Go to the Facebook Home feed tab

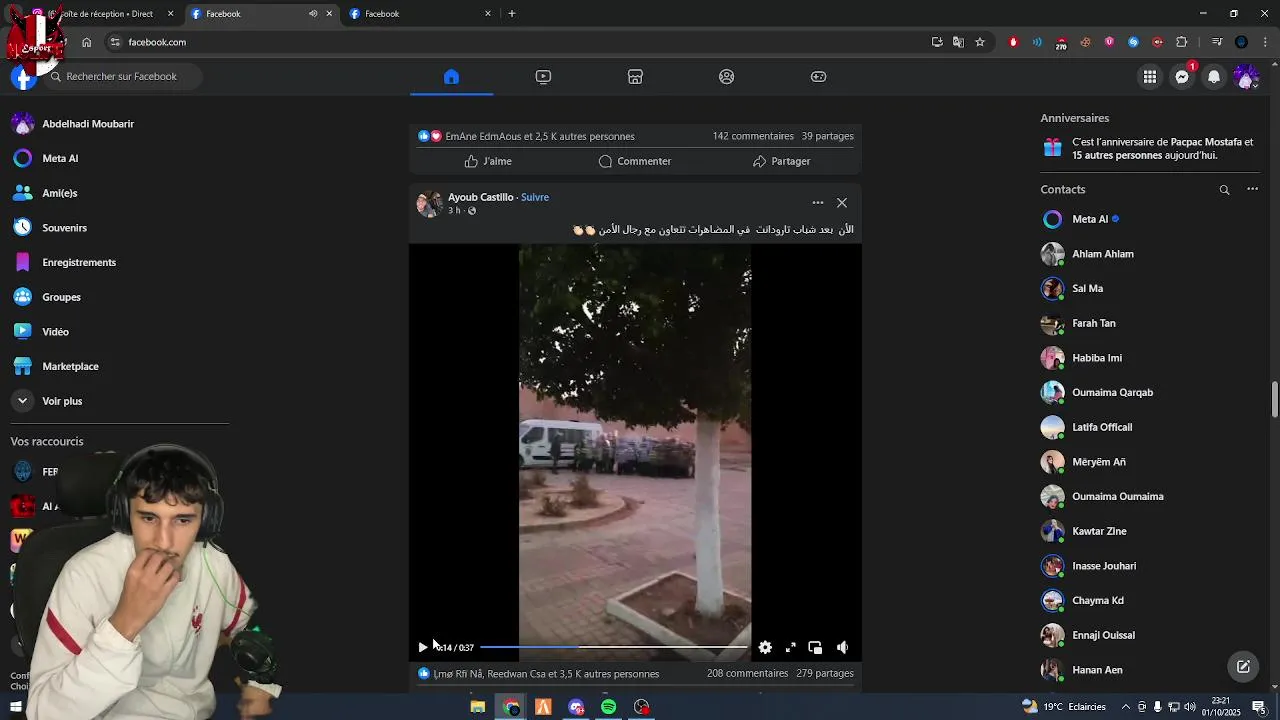[x=451, y=77]
